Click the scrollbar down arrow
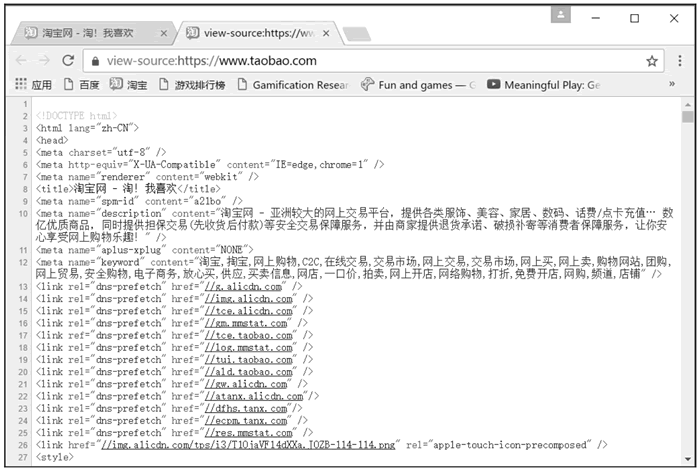Image resolution: width=700 pixels, height=471 pixels. [x=688, y=459]
